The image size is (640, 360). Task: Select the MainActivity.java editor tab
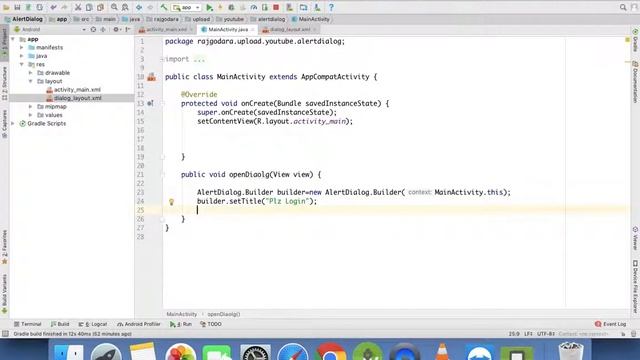pyautogui.click(x=228, y=29)
